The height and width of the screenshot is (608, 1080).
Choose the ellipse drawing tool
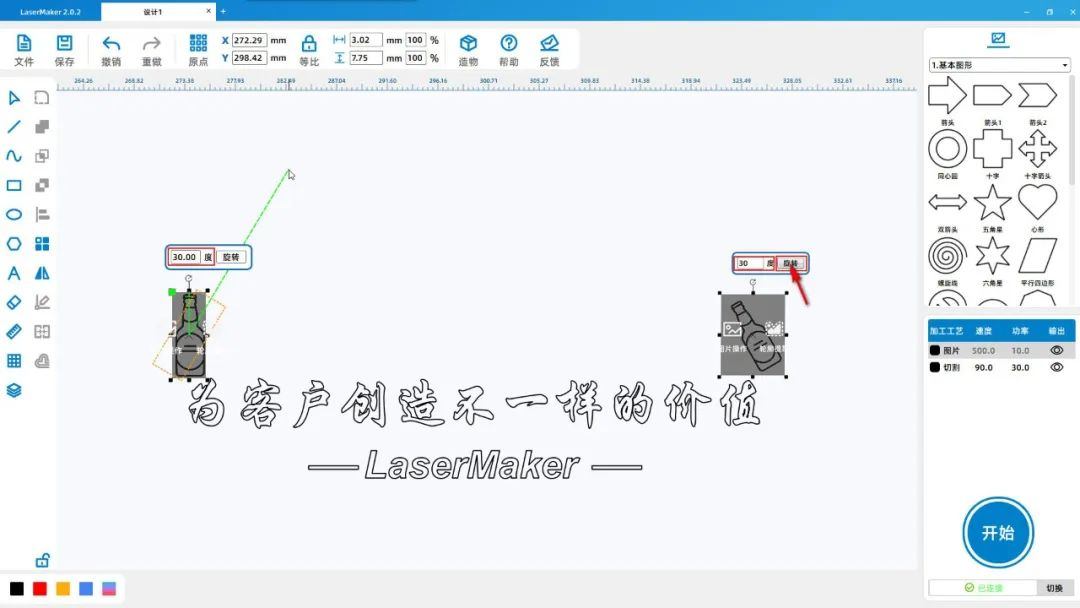14,214
